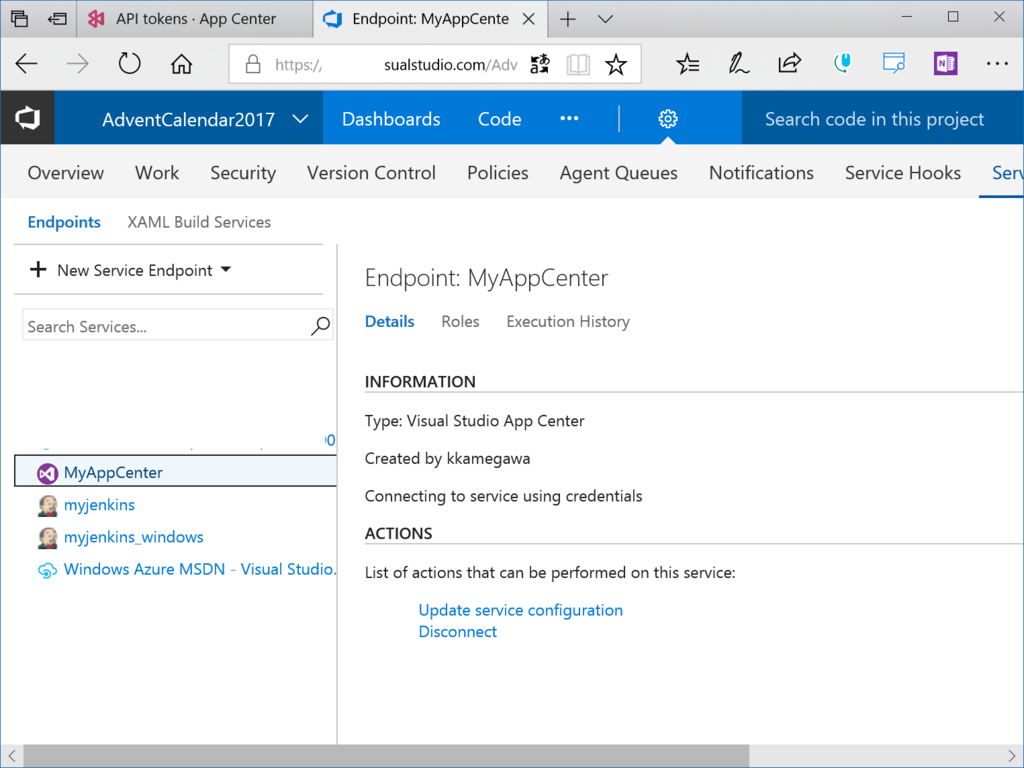Open the Version Control tab
This screenshot has height=768, width=1024.
pyautogui.click(x=371, y=172)
